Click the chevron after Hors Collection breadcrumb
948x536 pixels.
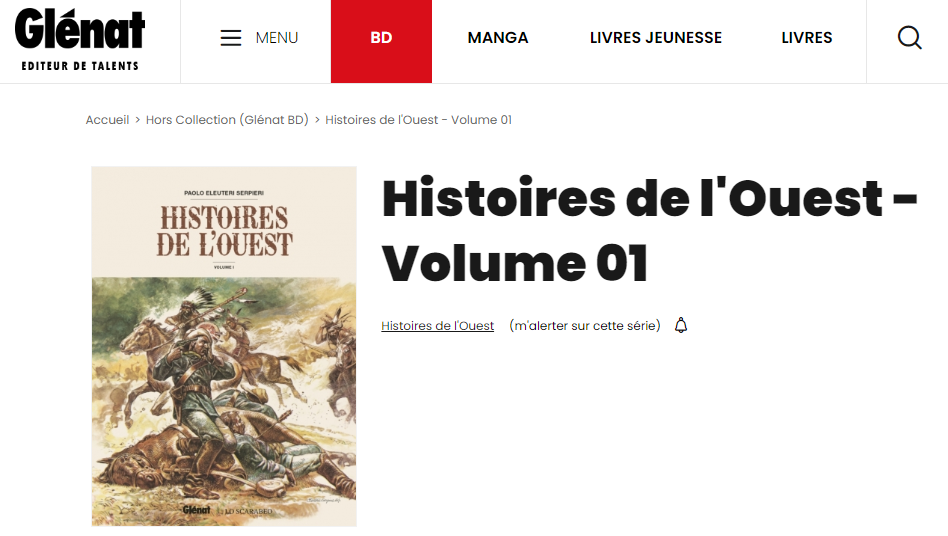(x=317, y=120)
